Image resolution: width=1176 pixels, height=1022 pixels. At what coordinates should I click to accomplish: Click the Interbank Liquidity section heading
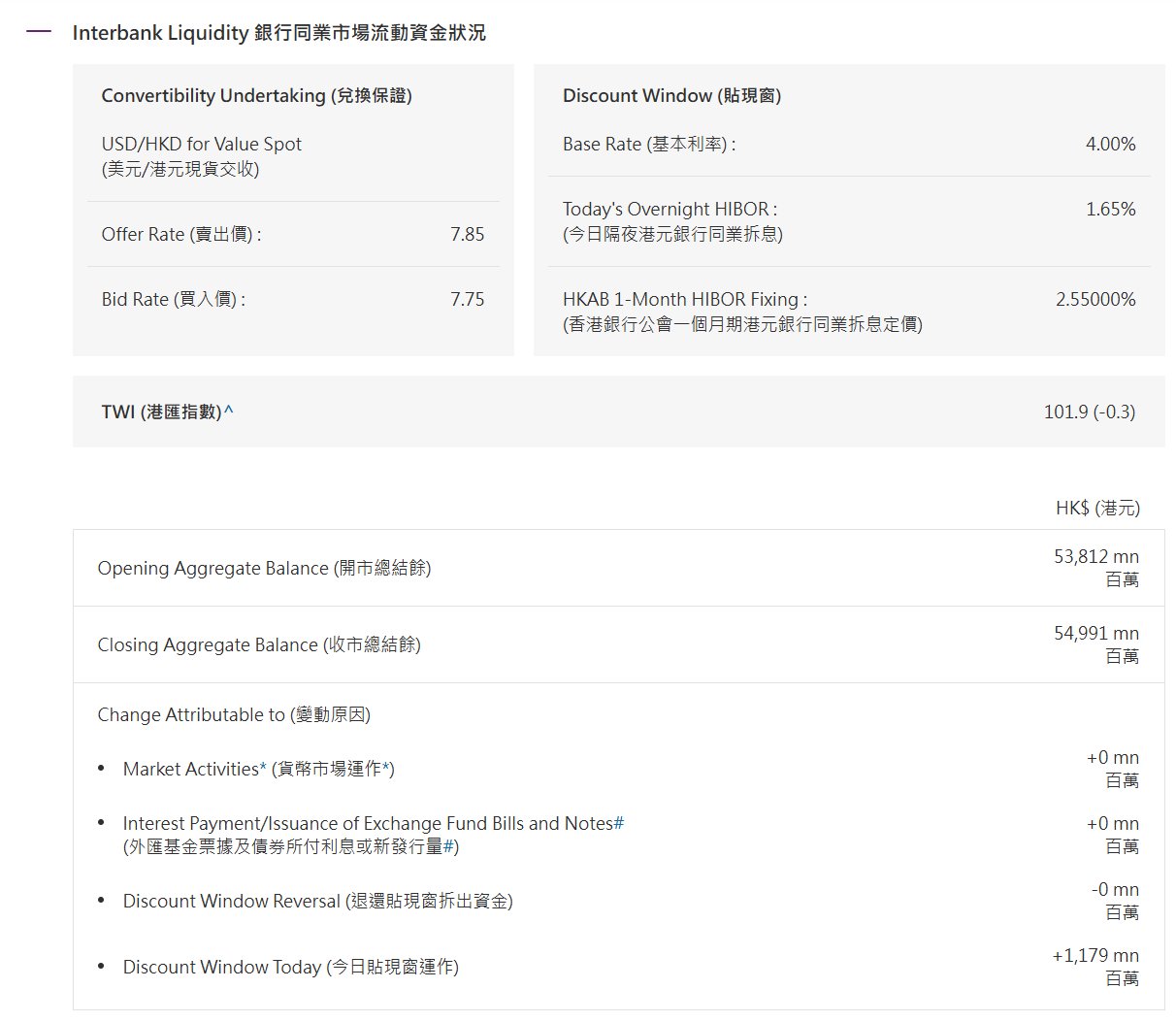pyautogui.click(x=279, y=32)
